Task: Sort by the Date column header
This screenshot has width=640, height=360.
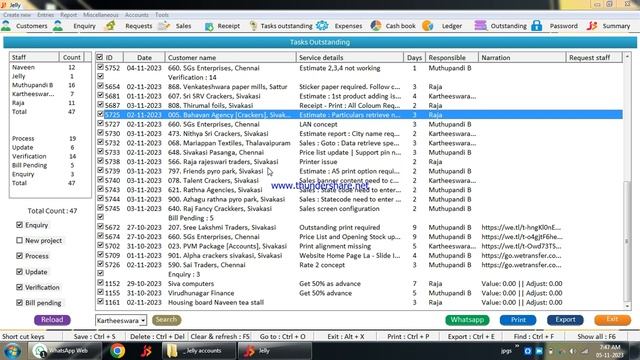Action: 144,58
